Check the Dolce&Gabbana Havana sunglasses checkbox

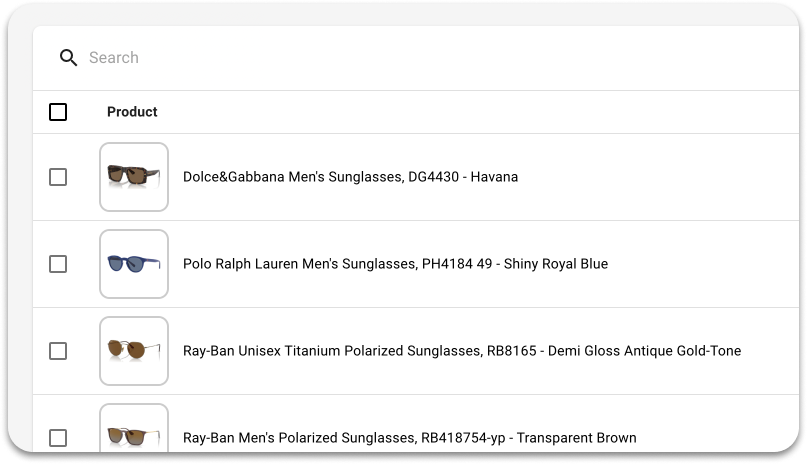click(58, 177)
